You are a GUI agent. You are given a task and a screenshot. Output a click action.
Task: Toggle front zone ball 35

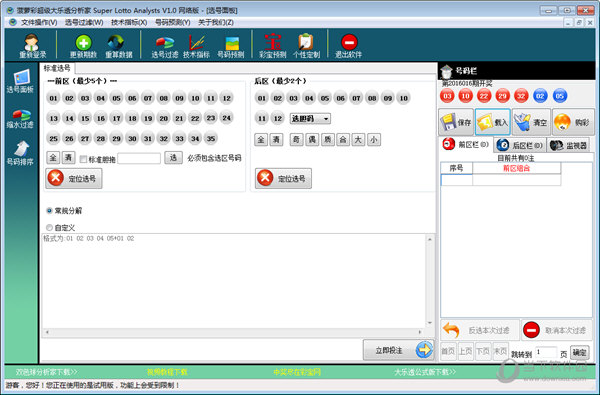point(211,138)
